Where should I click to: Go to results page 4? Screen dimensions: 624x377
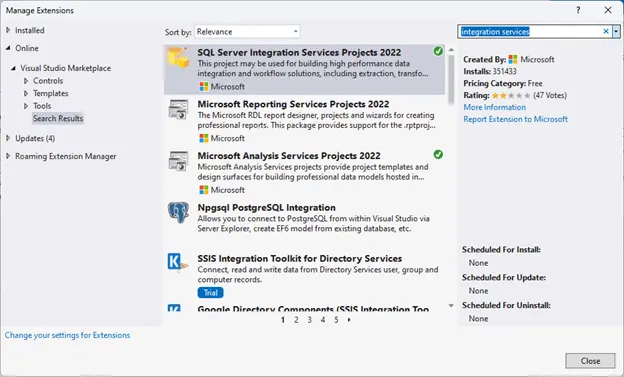[323, 320]
